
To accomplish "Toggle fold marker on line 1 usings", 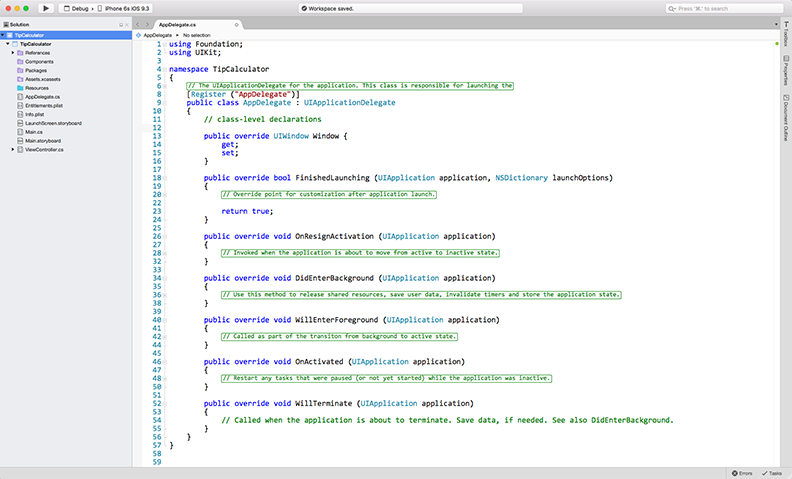I will 165,44.
